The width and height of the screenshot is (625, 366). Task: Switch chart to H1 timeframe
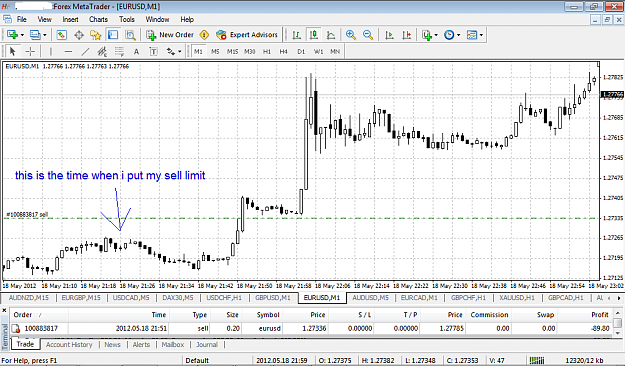point(267,51)
